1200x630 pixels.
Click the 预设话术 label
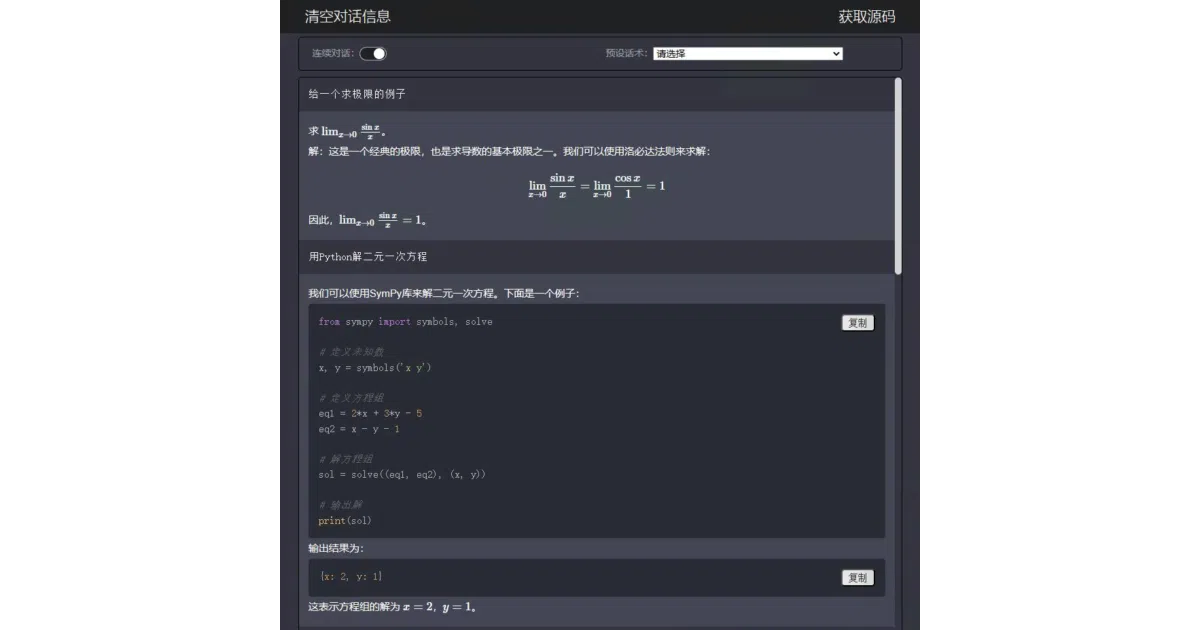[x=627, y=54]
